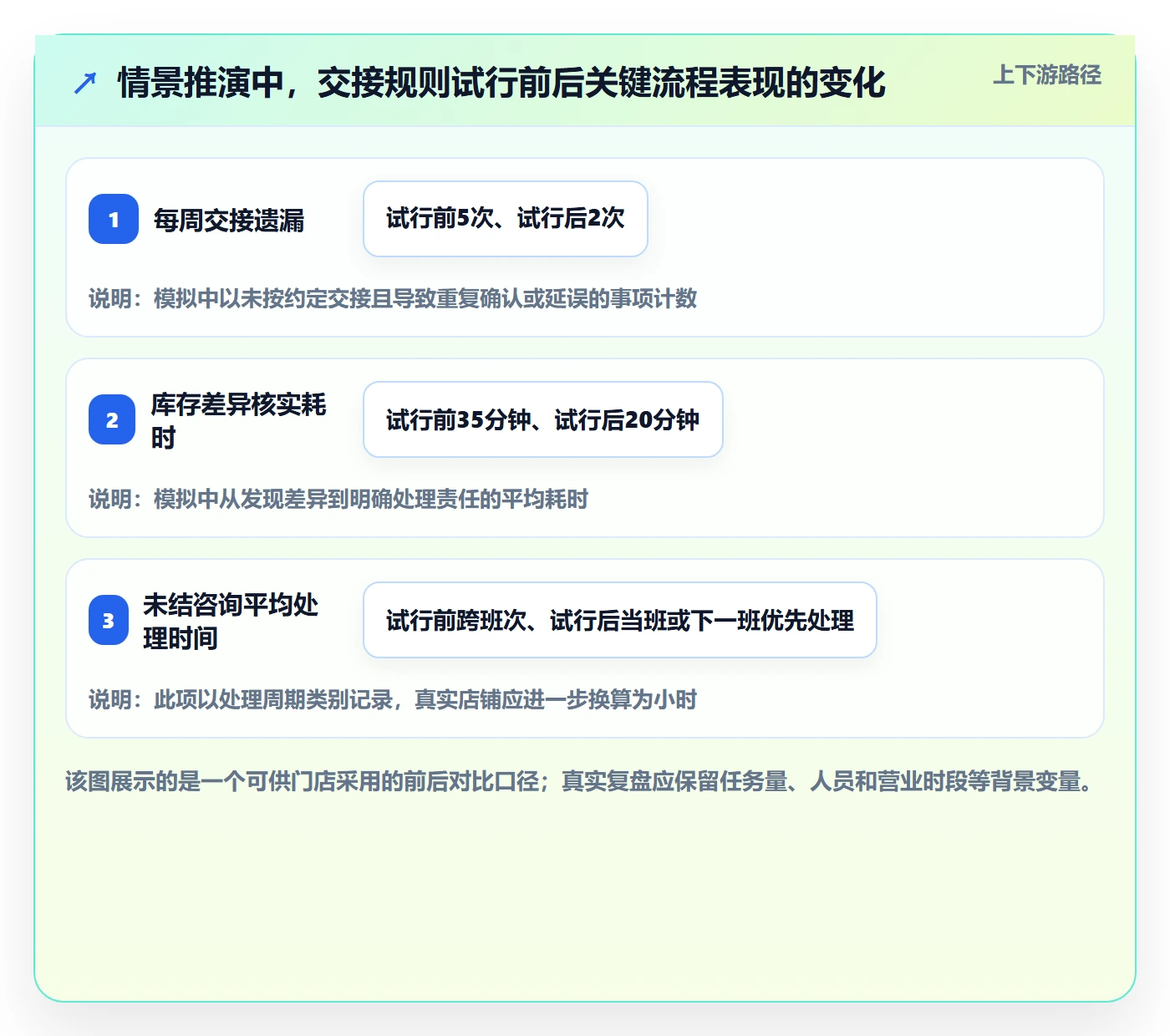1170x1036 pixels.
Task: Click the note 模拟中以未按约定交接且导致重复确认或延误的事项计数
Action: click(425, 298)
